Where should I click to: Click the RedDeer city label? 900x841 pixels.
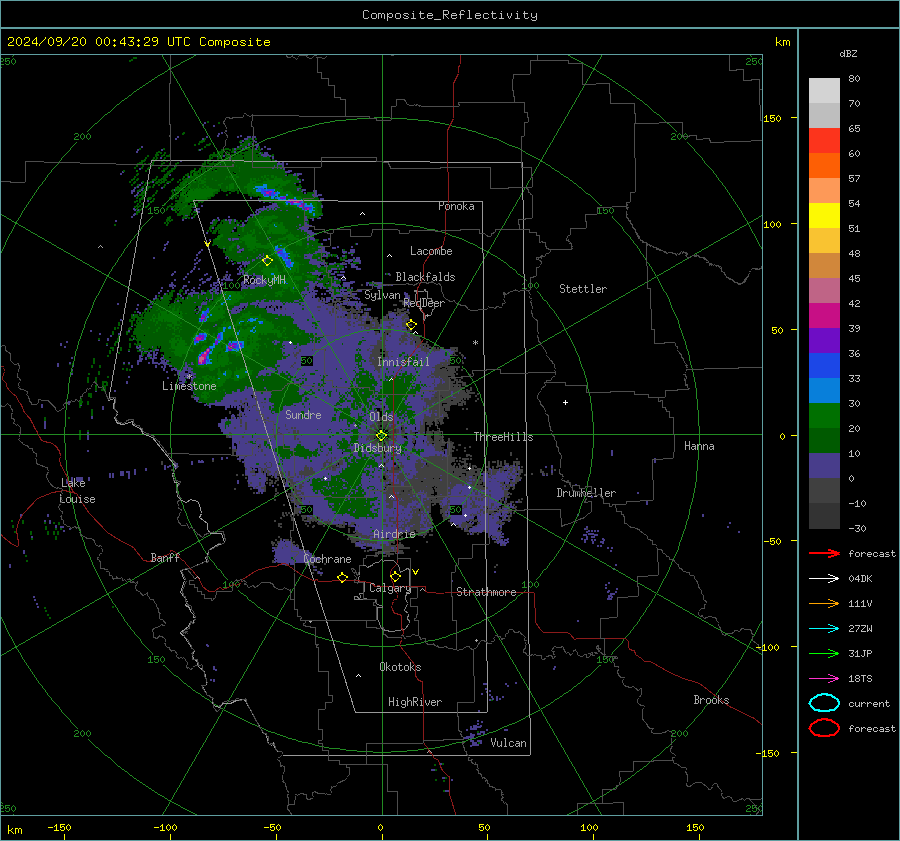424,303
